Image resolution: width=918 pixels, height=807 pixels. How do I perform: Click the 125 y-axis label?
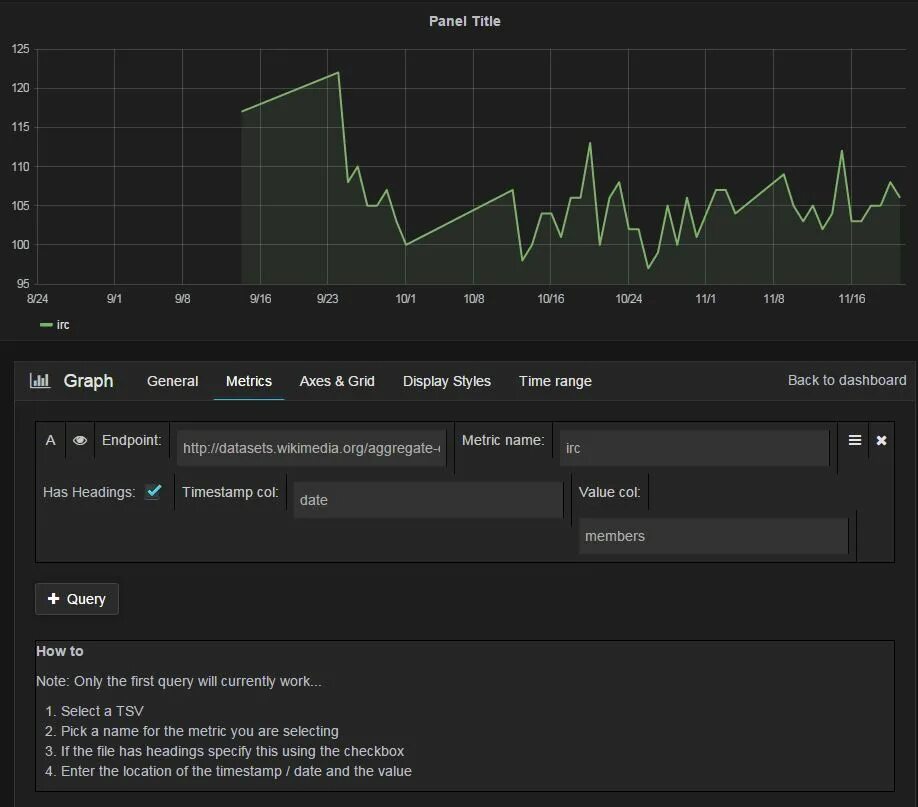point(20,49)
